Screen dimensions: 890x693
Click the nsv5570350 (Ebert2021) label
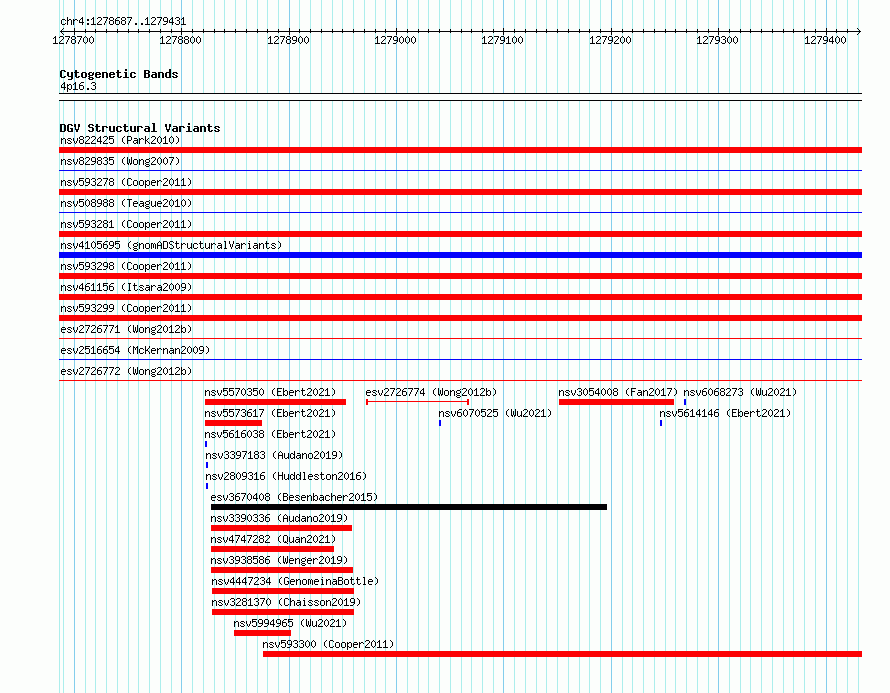point(270,392)
